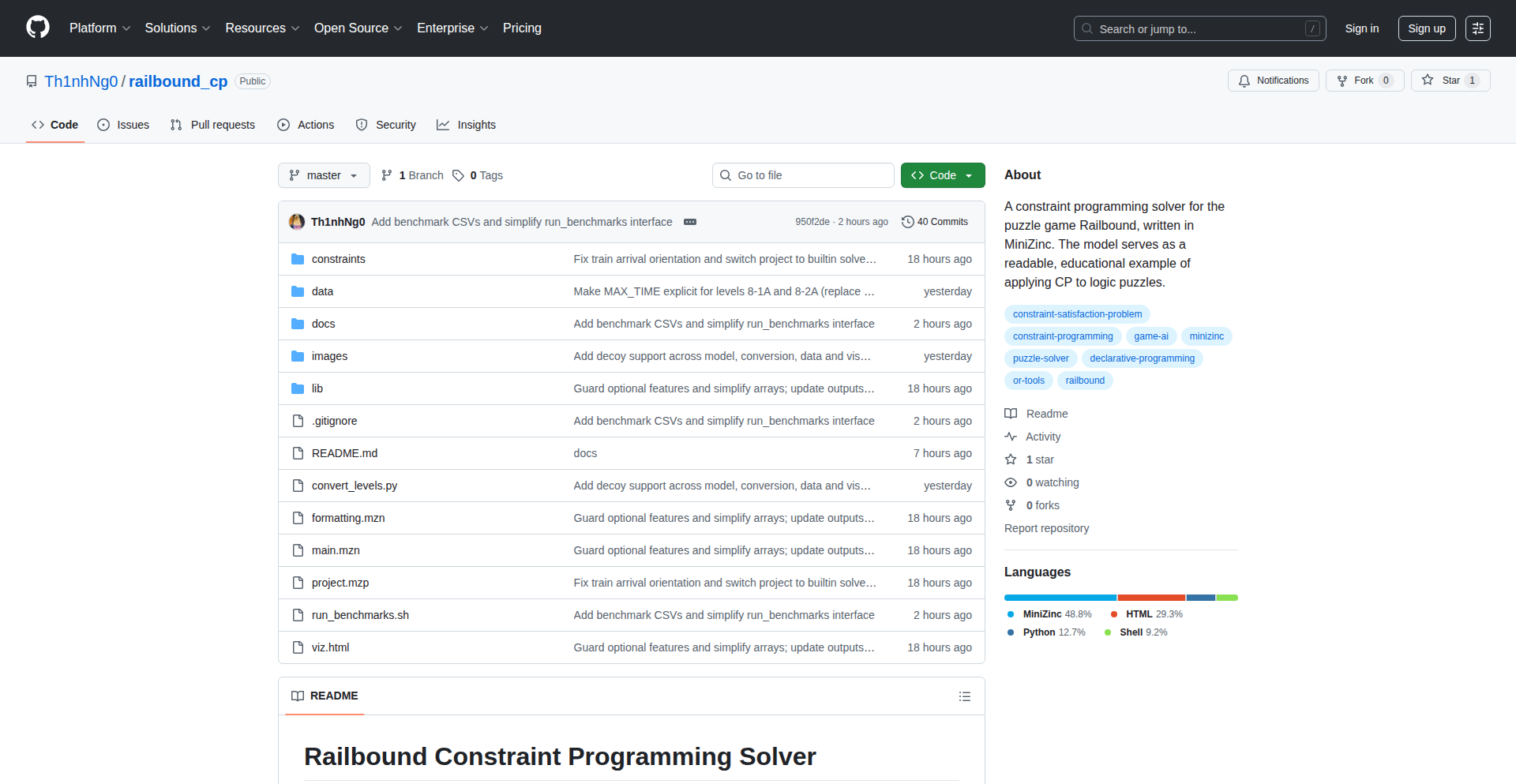Open the constraints folder
1516x784 pixels.
[x=338, y=259]
